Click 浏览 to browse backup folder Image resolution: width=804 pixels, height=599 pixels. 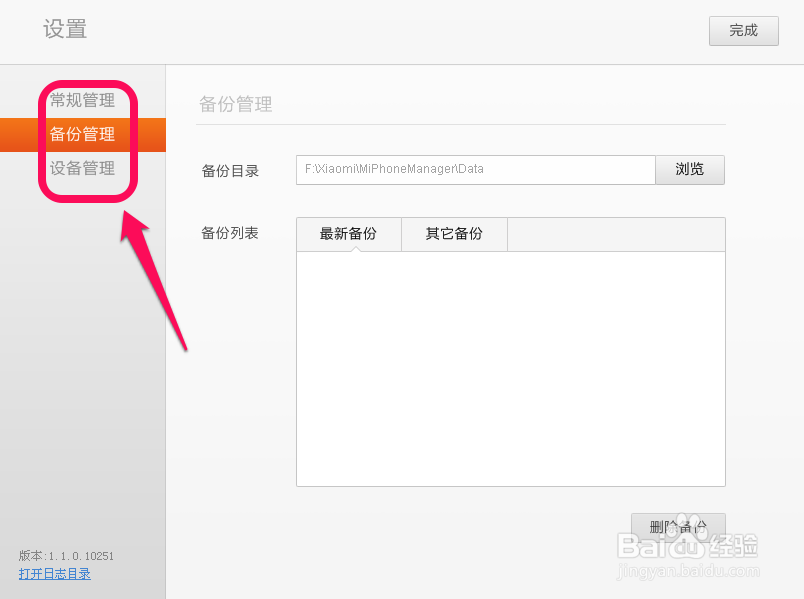click(690, 169)
